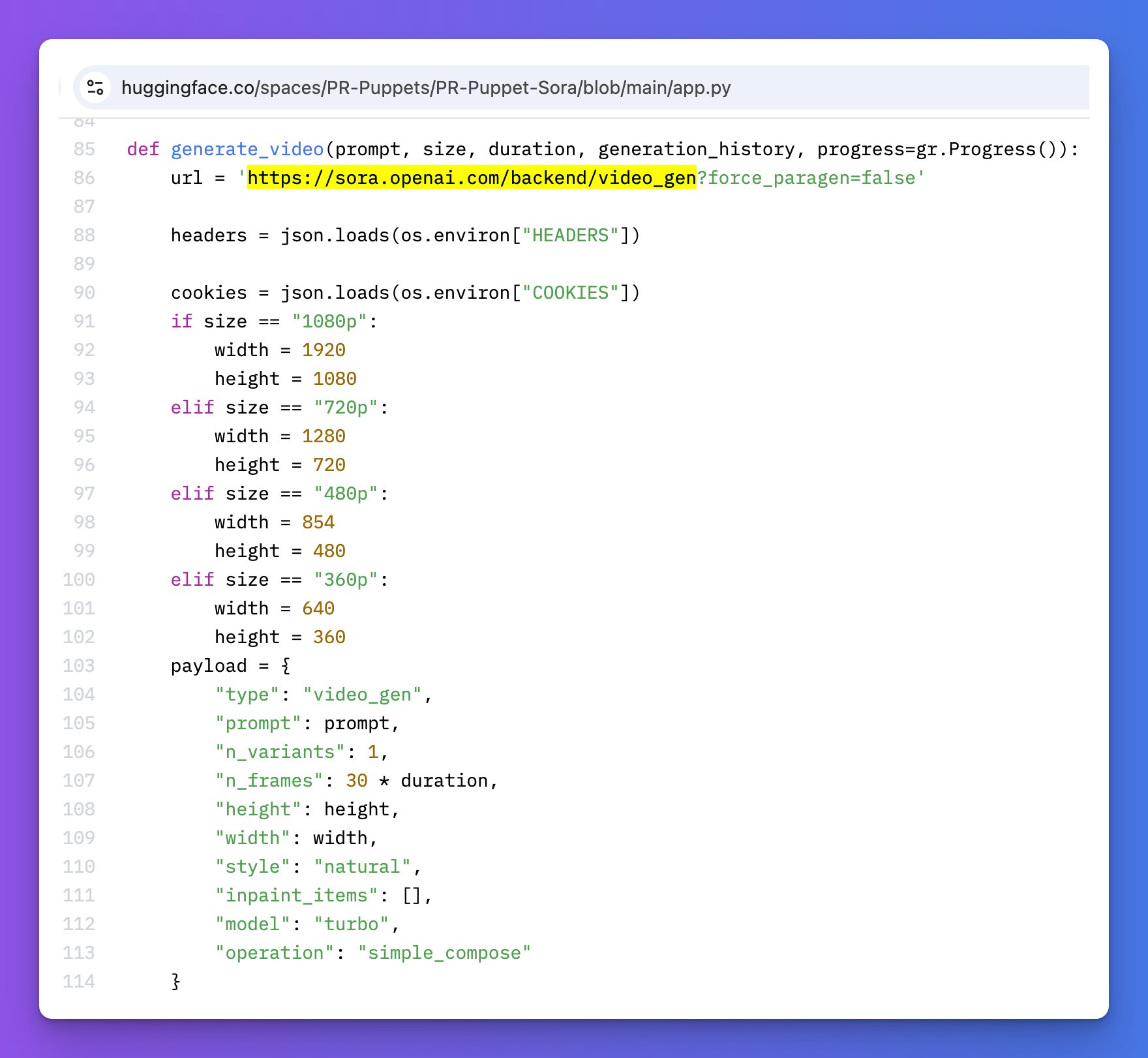
Task: Click line number 85
Action: [84, 149]
